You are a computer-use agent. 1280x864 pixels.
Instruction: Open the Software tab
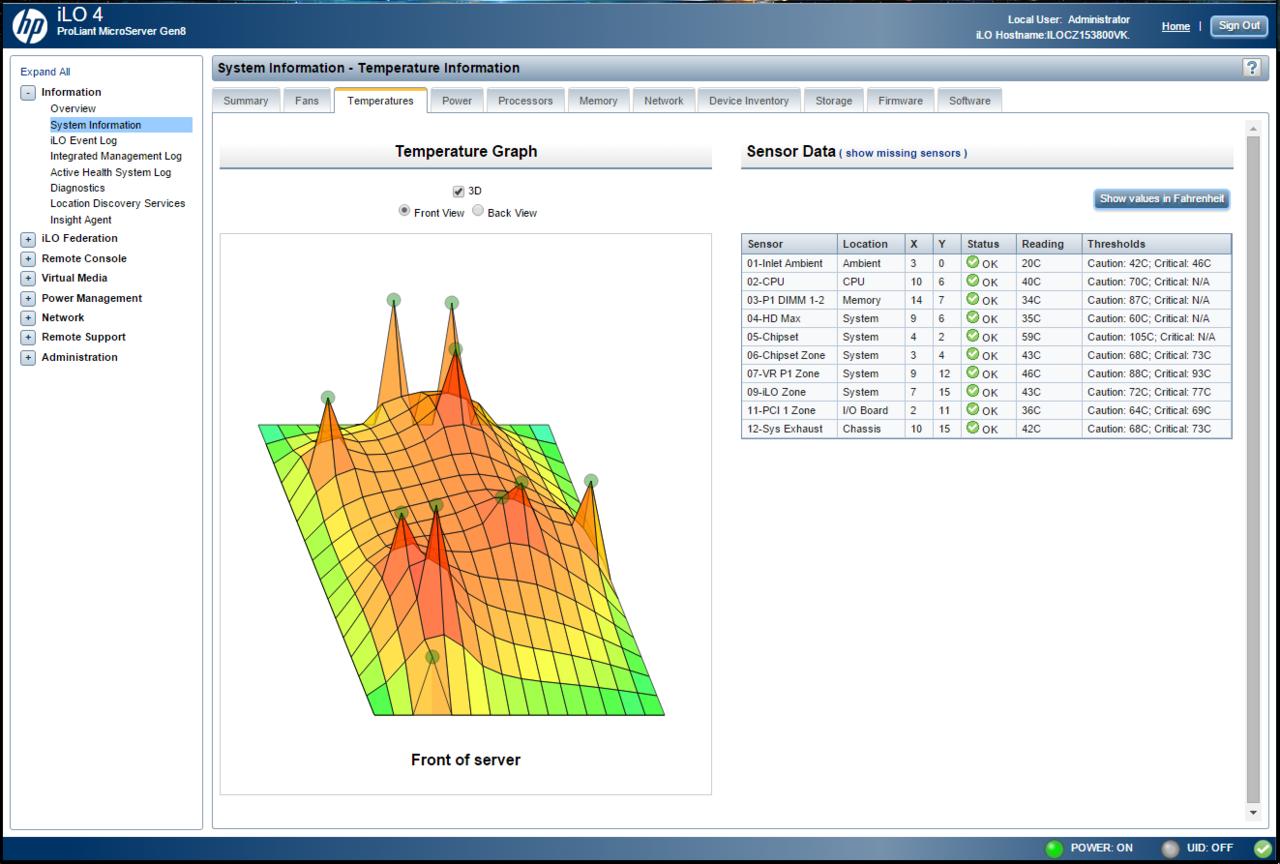click(x=970, y=101)
